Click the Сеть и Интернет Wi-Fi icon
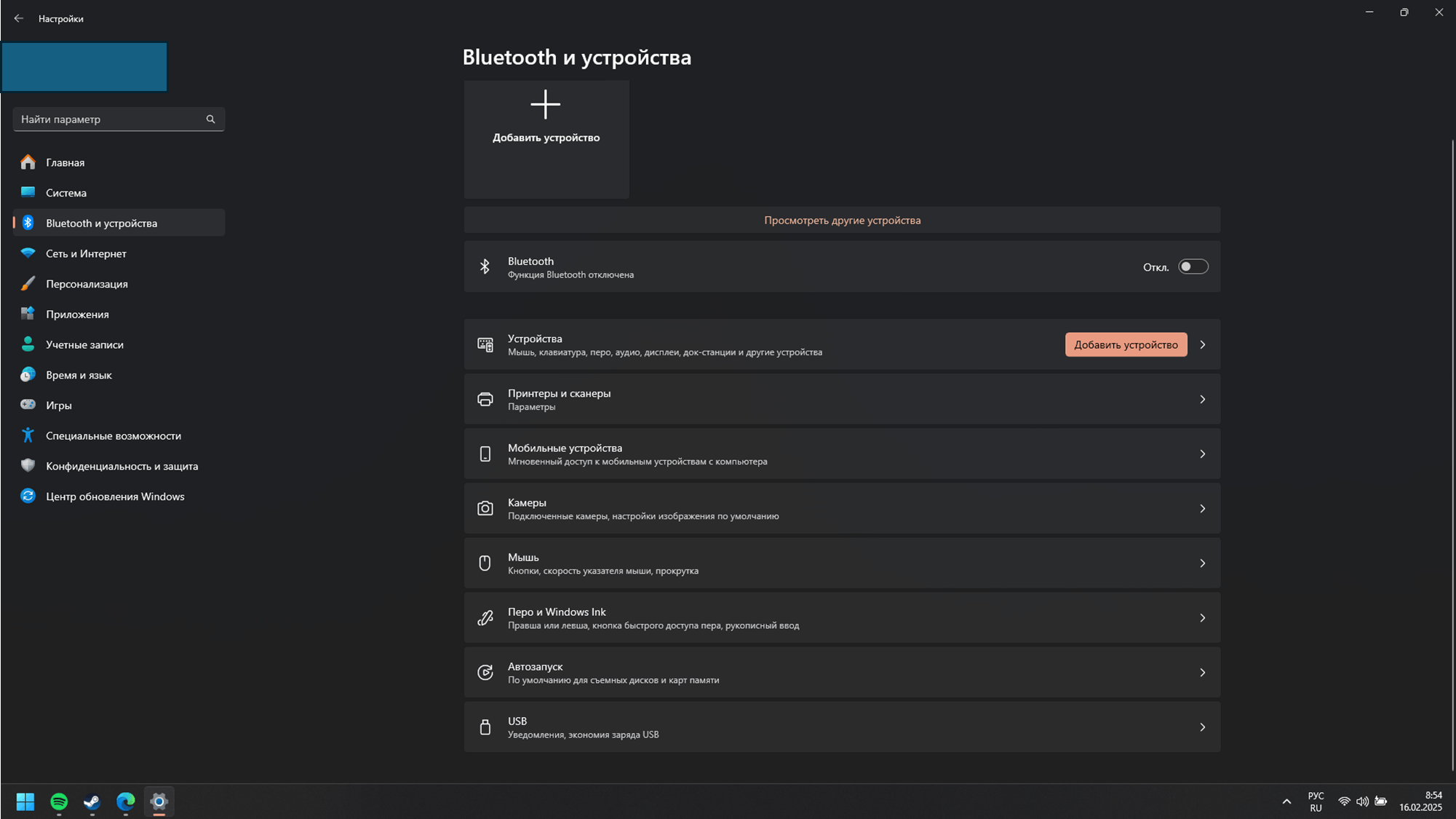 (28, 253)
